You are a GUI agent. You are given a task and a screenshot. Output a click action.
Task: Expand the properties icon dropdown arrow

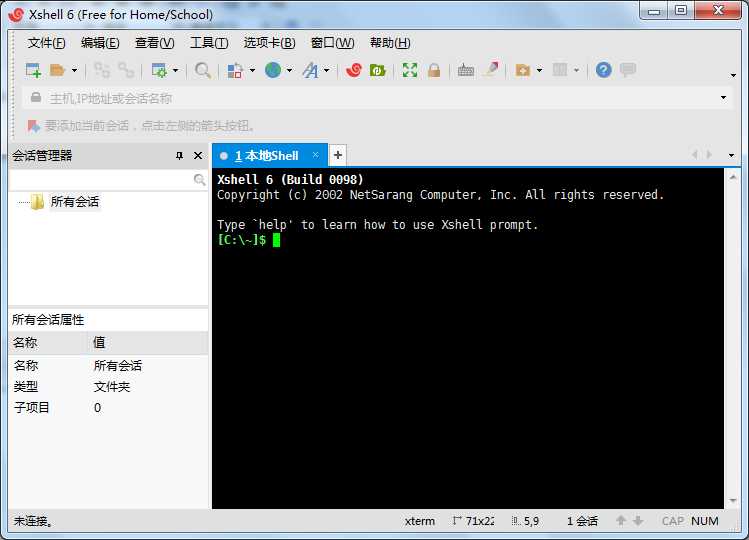[175, 70]
